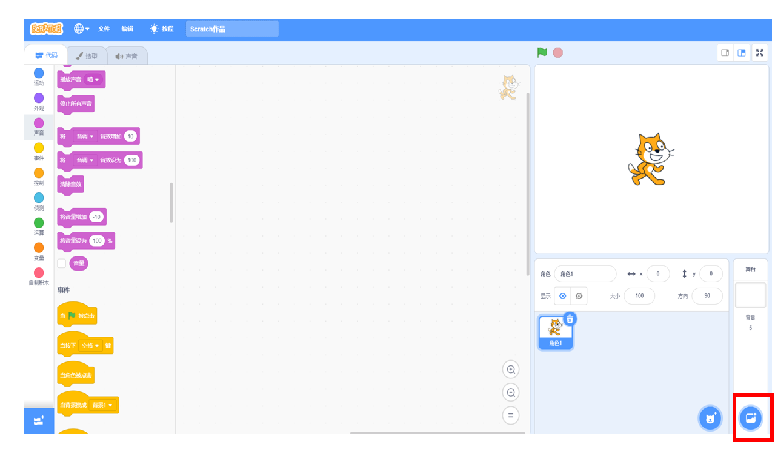
Task: Click the sprite x position field
Action: point(658,274)
